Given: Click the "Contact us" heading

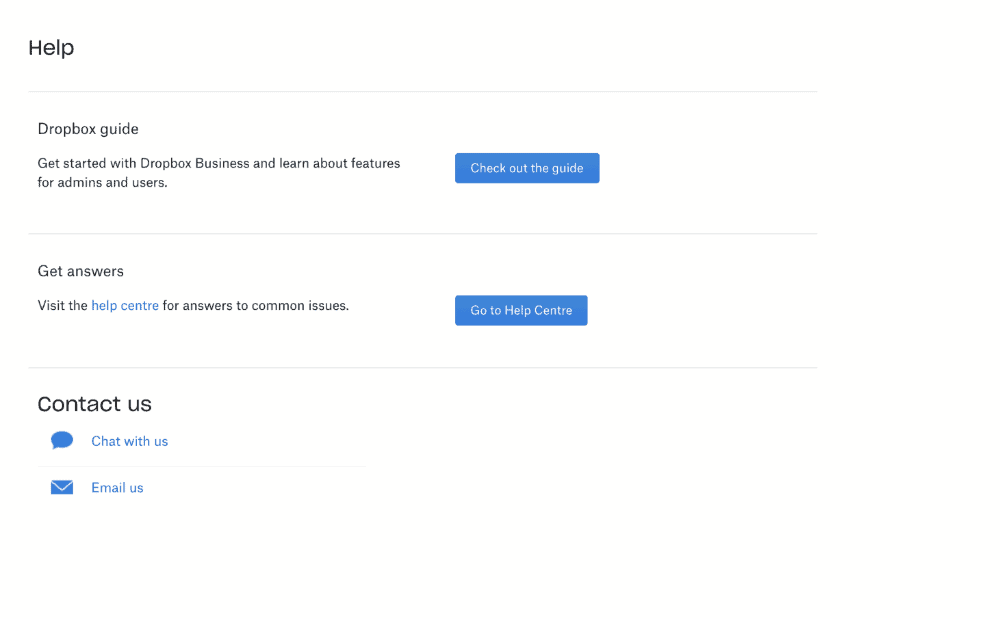Looking at the screenshot, I should click(94, 403).
